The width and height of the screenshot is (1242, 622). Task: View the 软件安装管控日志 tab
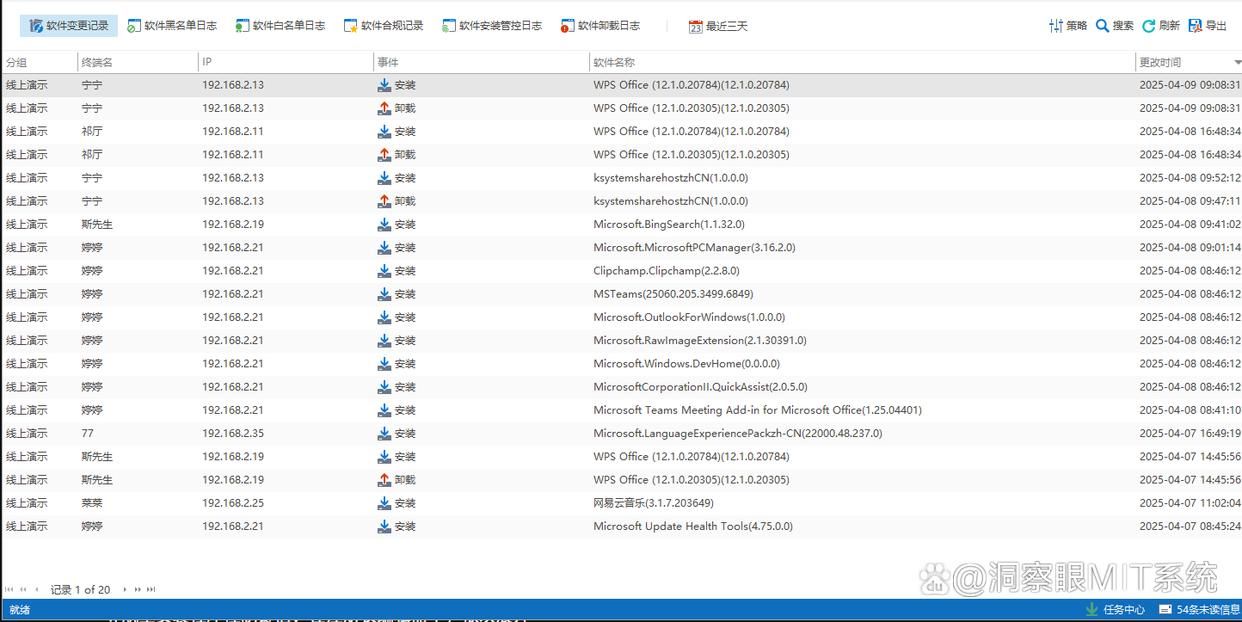click(x=492, y=26)
